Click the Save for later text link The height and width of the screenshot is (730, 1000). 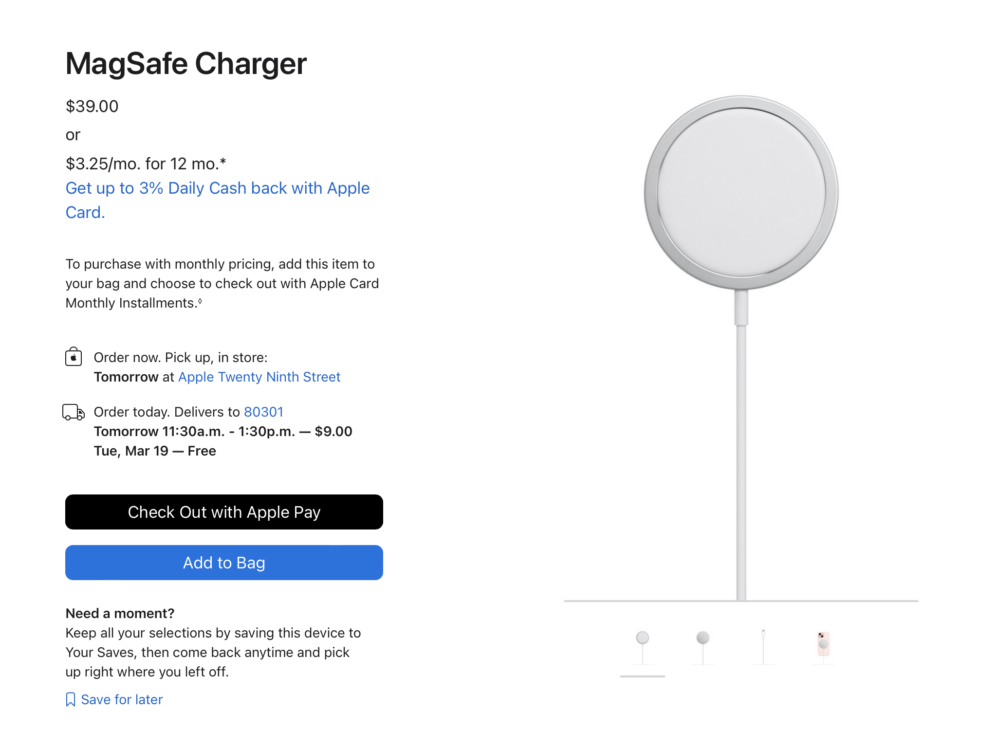tap(121, 700)
